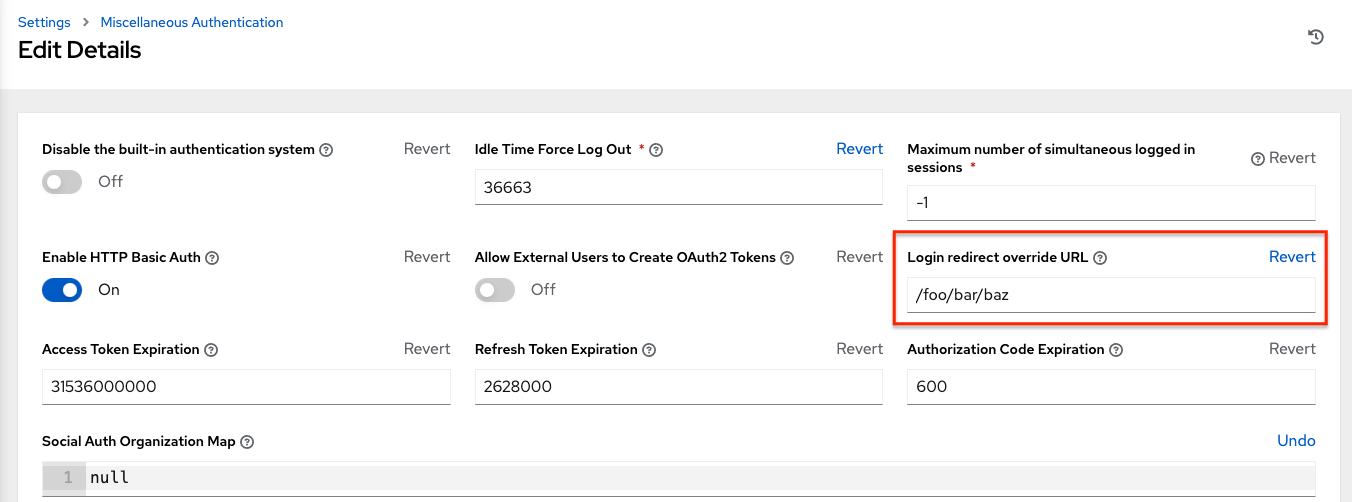Go to Settings breadcrumb link
Screen dimensions: 1352x502
coord(44,22)
